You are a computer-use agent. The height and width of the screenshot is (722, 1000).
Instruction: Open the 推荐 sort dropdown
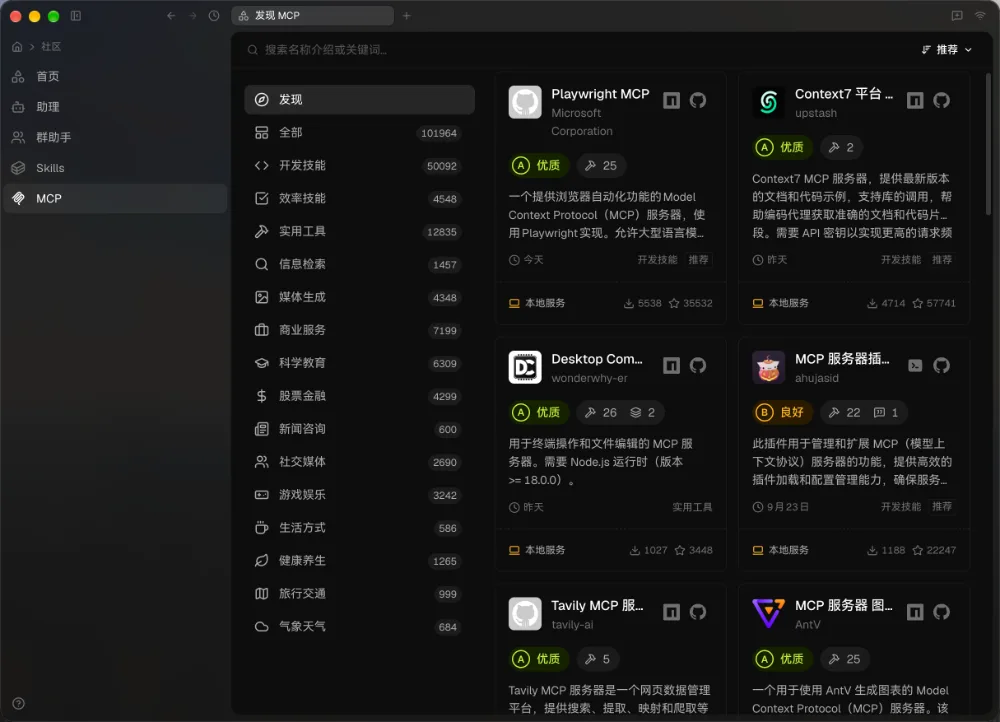point(947,50)
